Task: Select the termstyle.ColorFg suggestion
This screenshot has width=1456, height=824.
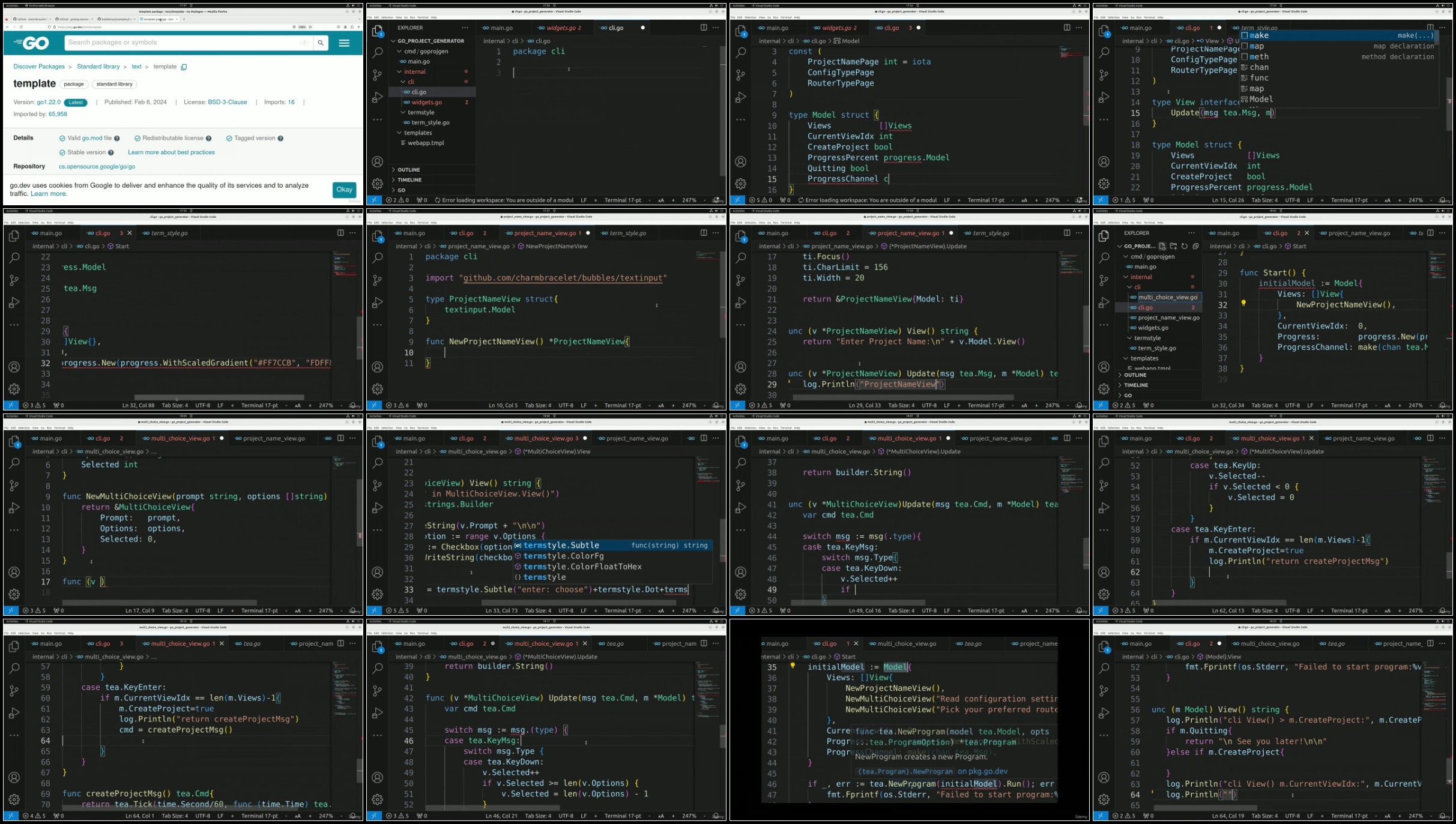Action: [612, 556]
